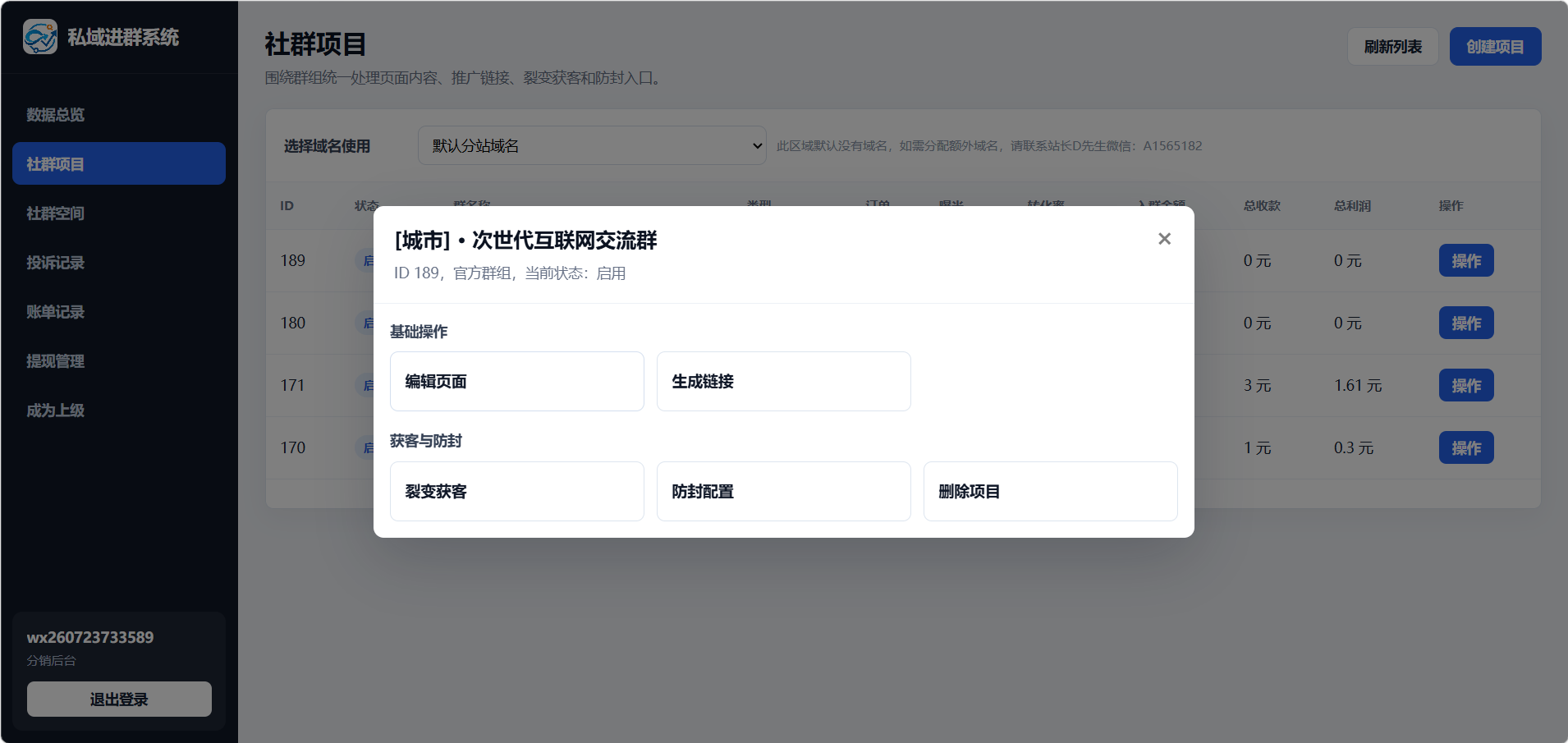Click 刷新列表 button
The image size is (1568, 743).
coord(1392,47)
